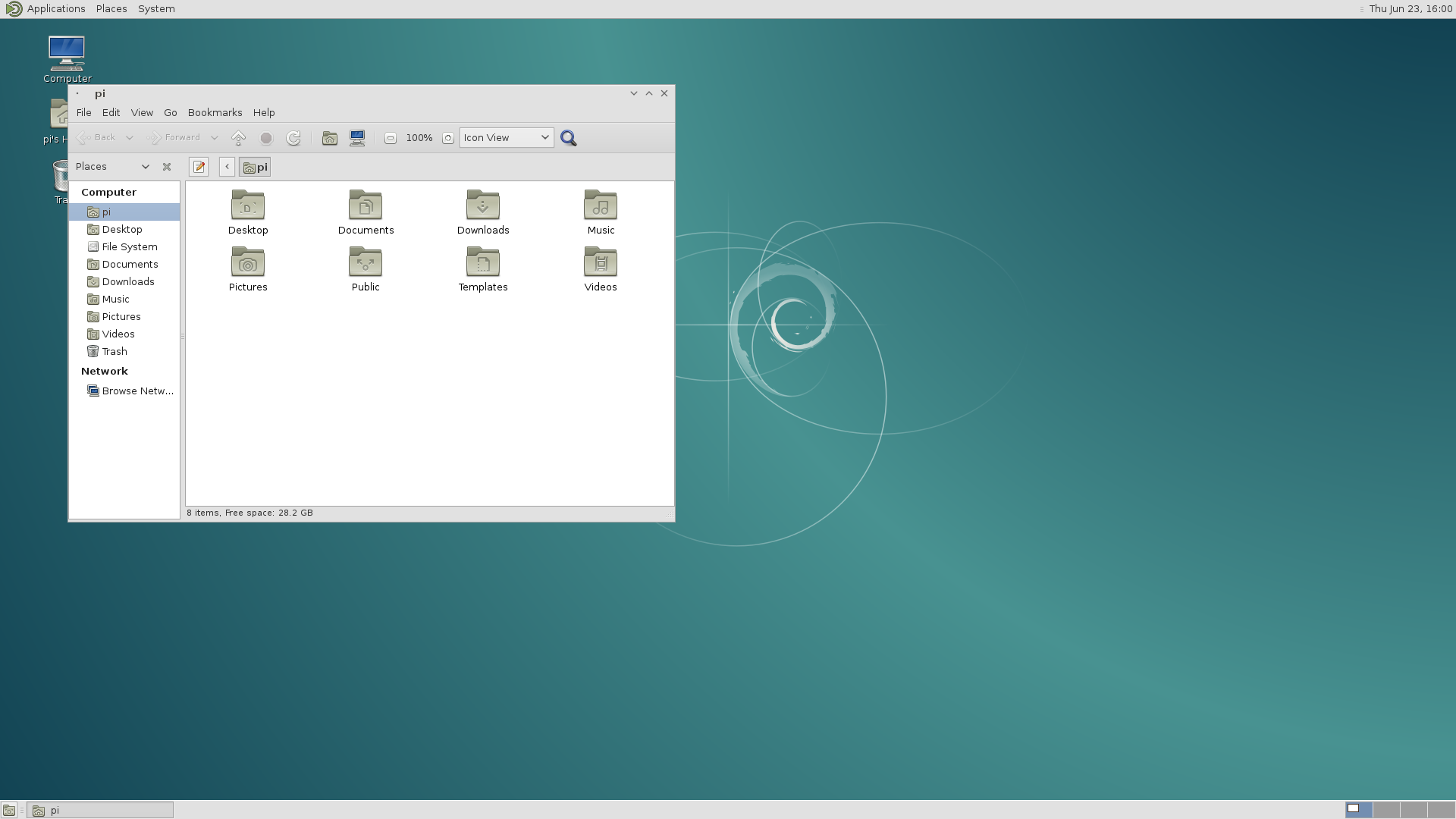The height and width of the screenshot is (819, 1456).
Task: Open the Bookmarks menu
Action: pyautogui.click(x=215, y=113)
